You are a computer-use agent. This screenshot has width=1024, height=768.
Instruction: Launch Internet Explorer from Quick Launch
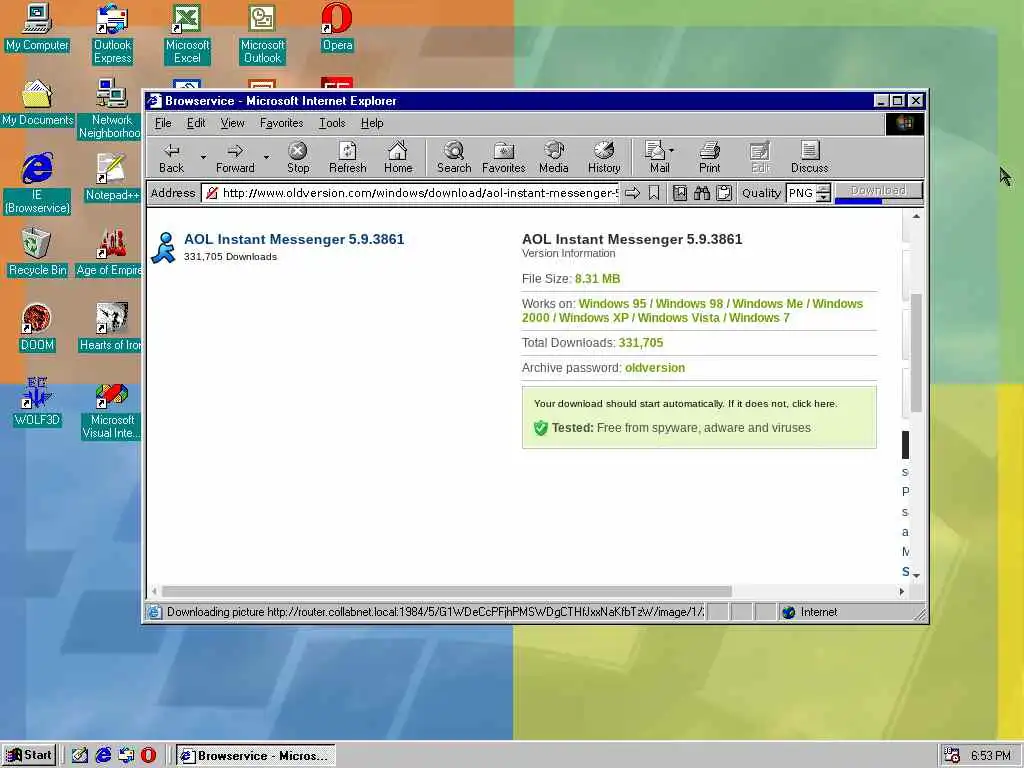(103, 756)
